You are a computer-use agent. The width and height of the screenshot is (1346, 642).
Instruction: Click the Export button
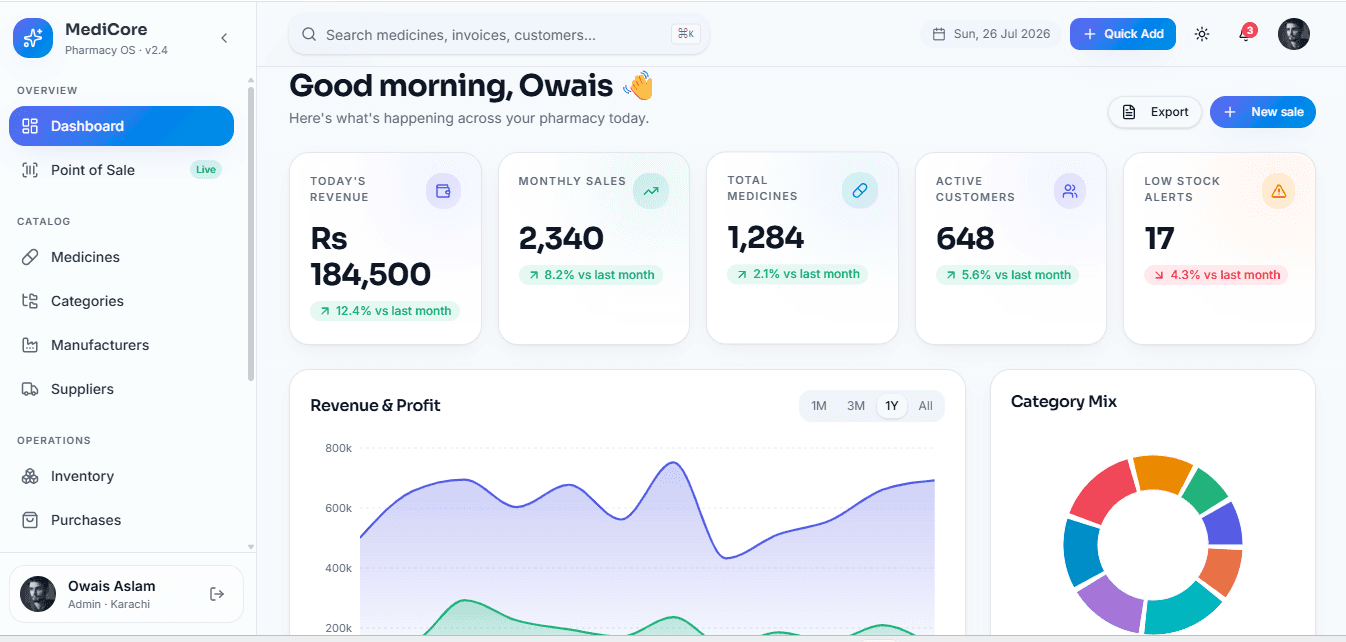[1154, 112]
